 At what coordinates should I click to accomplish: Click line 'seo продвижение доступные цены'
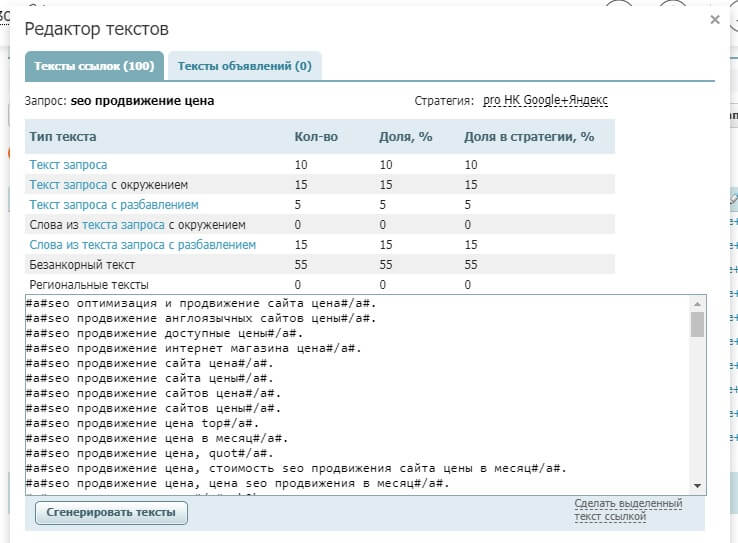(x=165, y=334)
